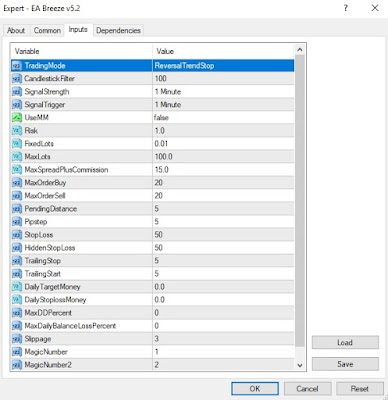The width and height of the screenshot is (388, 400).
Task: Select the Inputs tab
Action: tap(78, 30)
